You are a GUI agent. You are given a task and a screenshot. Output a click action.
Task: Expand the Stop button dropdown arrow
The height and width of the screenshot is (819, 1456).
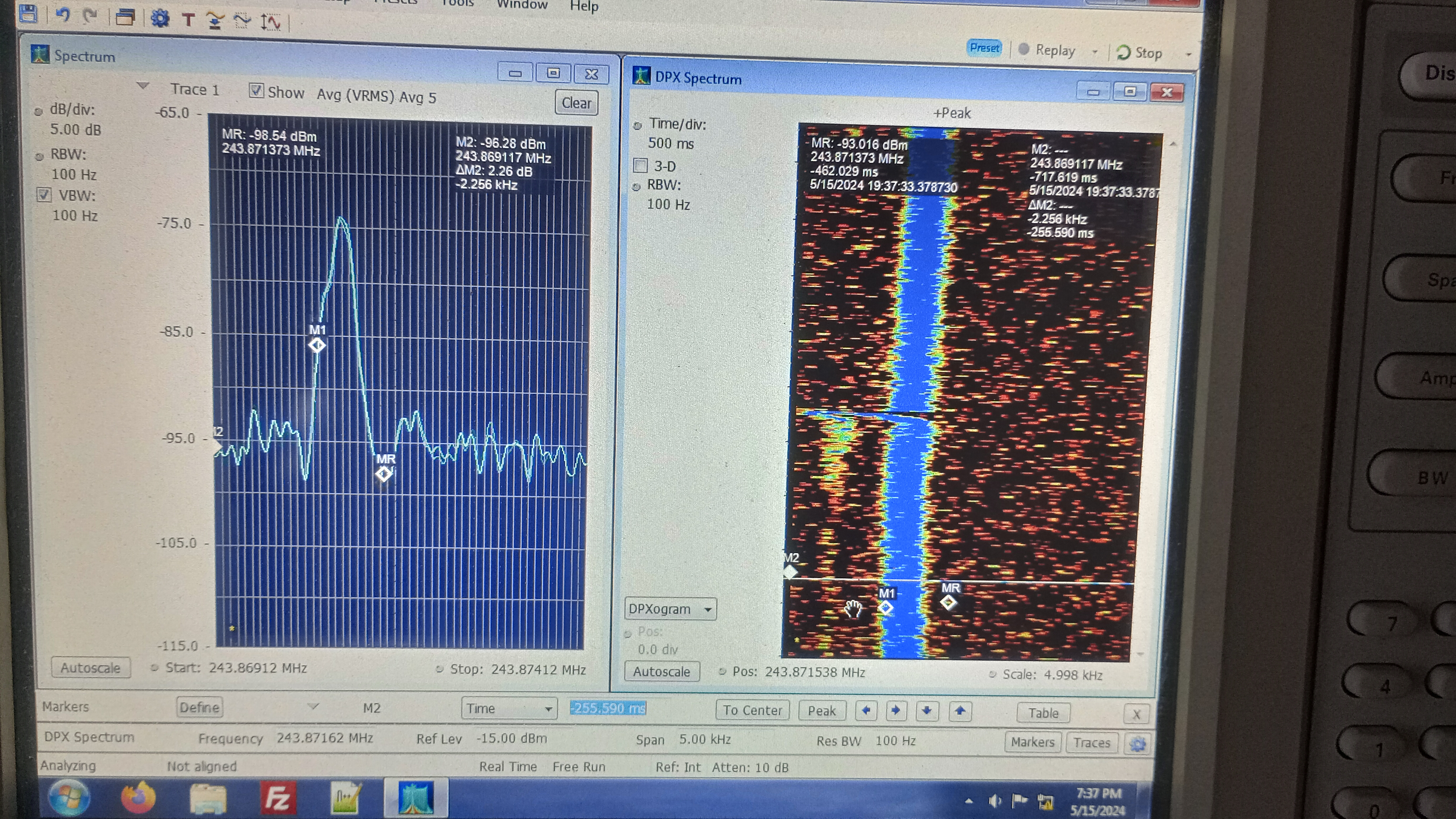tap(1188, 54)
